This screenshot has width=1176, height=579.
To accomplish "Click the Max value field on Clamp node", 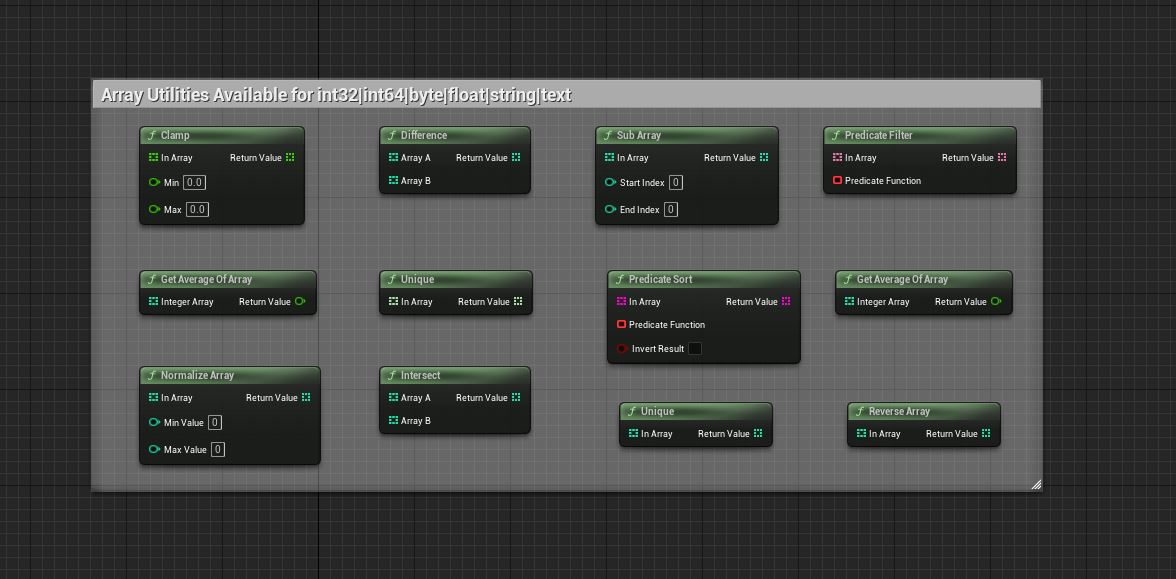I will 197,209.
